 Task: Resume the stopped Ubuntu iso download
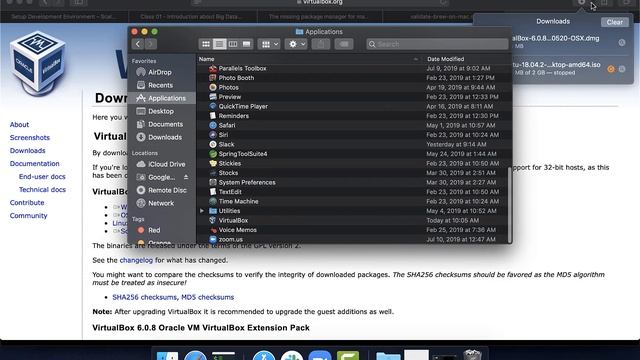tap(611, 69)
